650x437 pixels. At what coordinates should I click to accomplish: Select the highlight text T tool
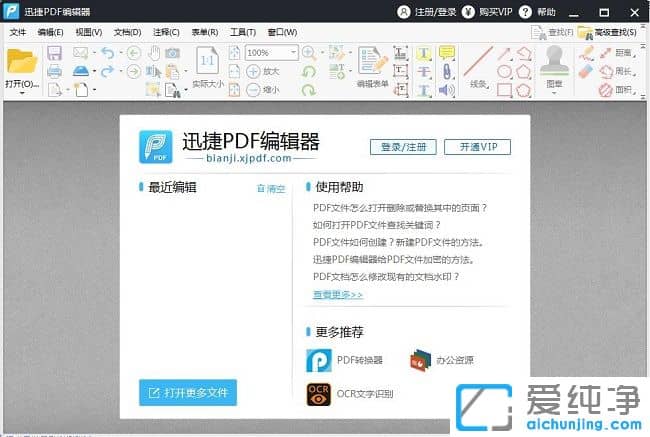(x=423, y=53)
